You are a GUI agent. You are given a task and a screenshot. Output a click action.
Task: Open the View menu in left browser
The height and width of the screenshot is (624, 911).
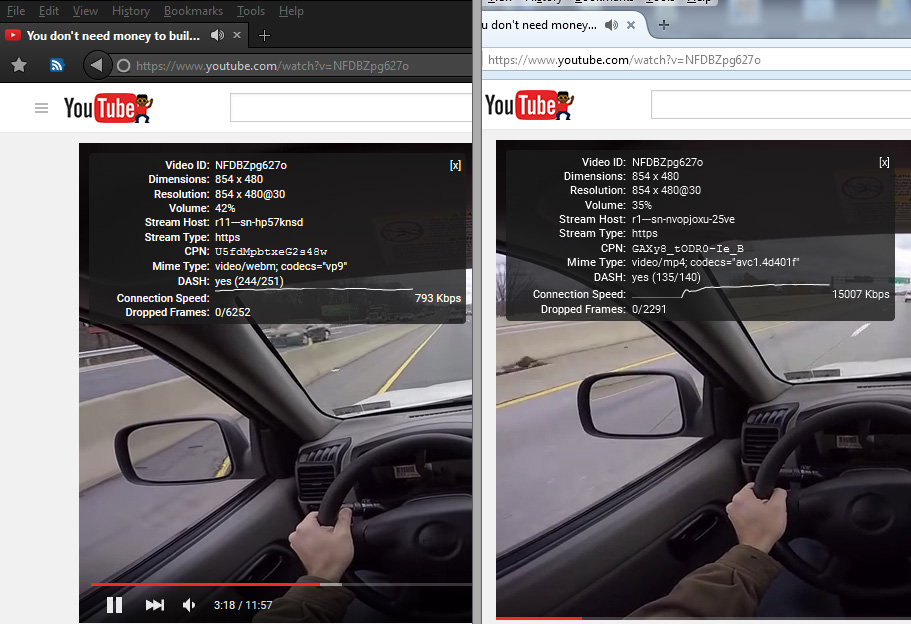pyautogui.click(x=85, y=11)
